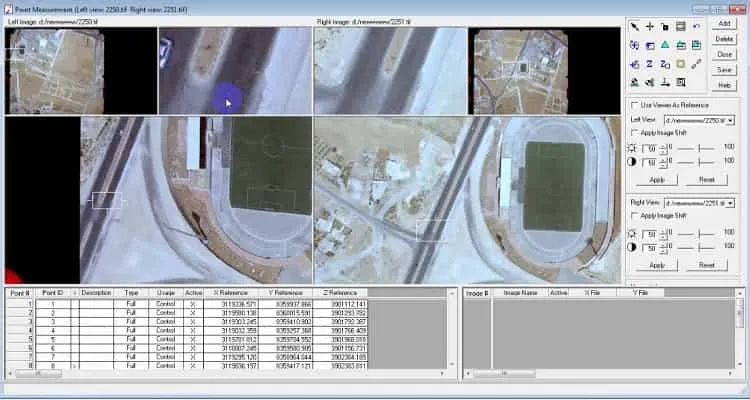Select the arrow pointer select tool
Screen dimensions: 750x400
634,27
